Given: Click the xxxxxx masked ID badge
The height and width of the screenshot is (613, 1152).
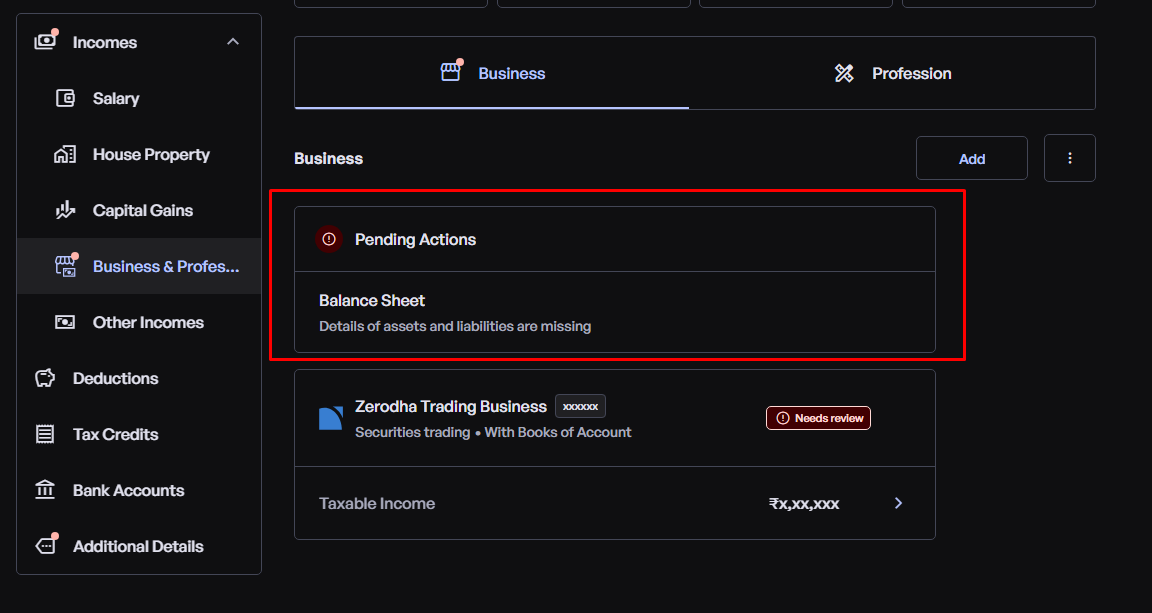Looking at the screenshot, I should [580, 406].
